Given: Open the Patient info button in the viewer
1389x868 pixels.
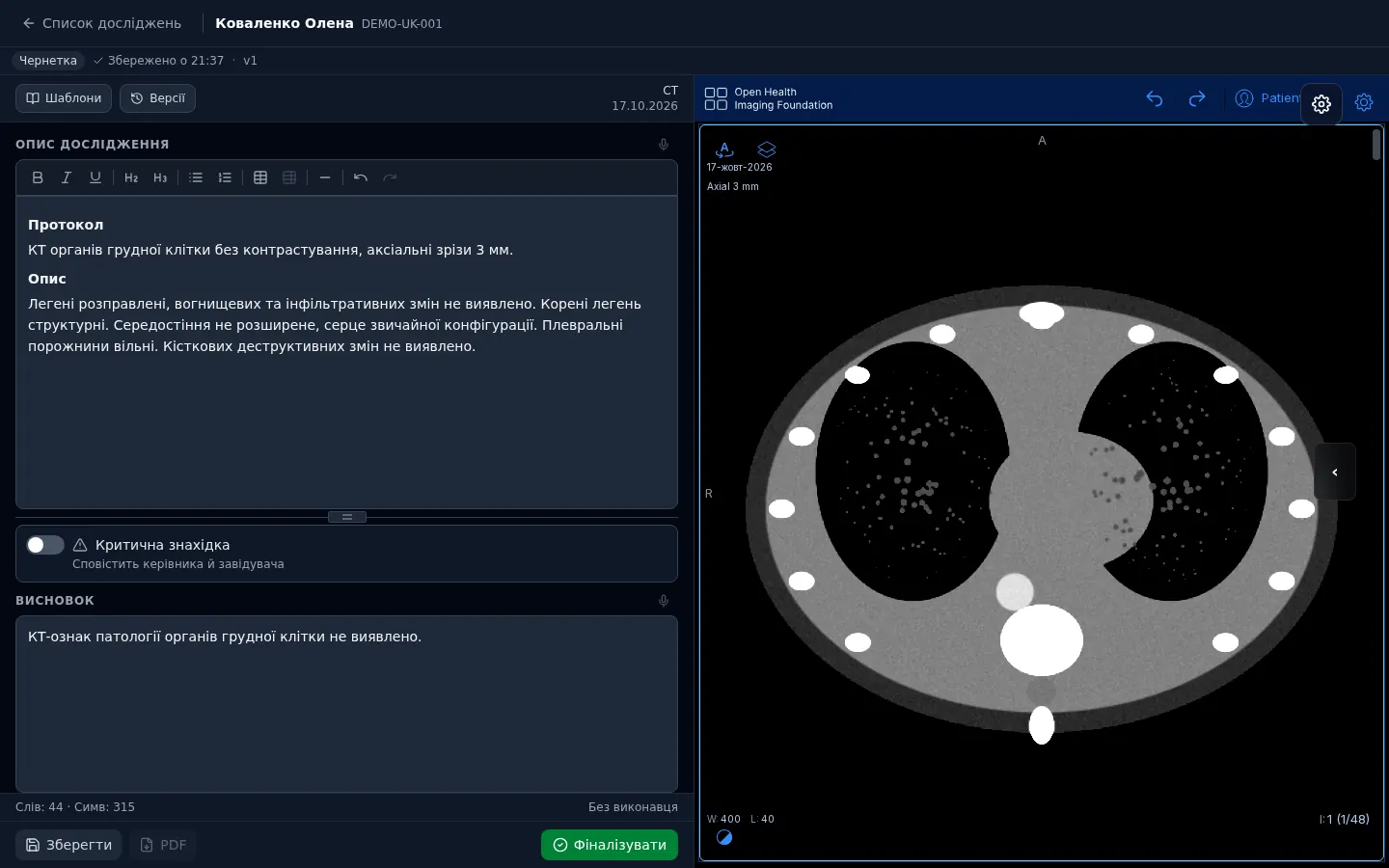Looking at the screenshot, I should pyautogui.click(x=1266, y=98).
